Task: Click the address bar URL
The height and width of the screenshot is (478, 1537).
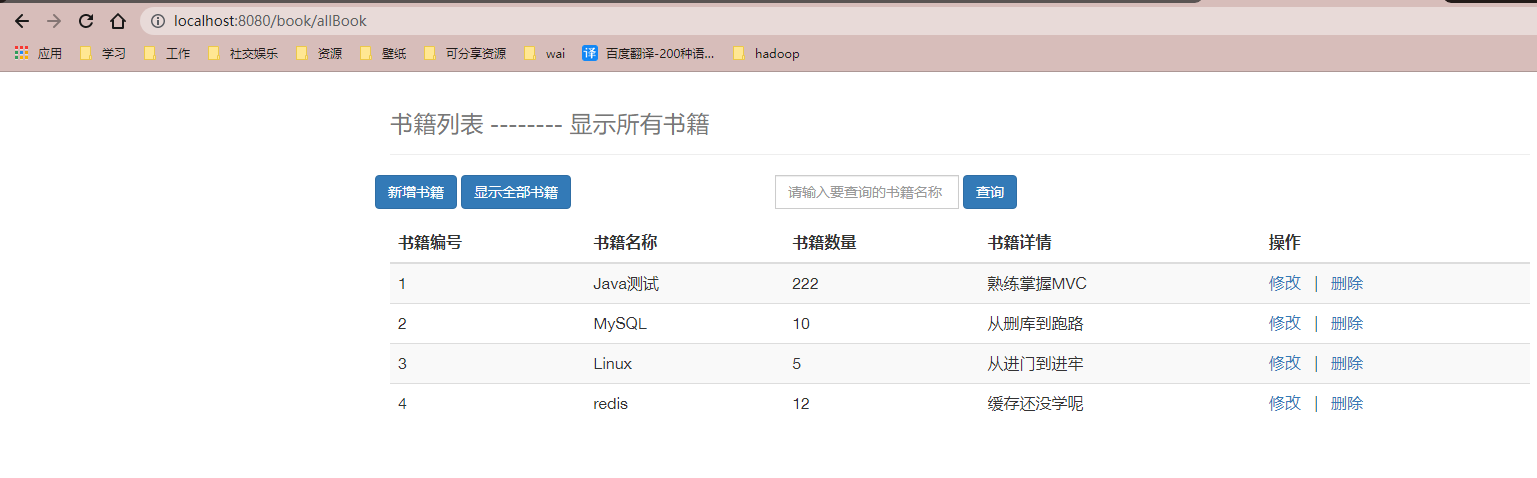Action: pos(270,21)
